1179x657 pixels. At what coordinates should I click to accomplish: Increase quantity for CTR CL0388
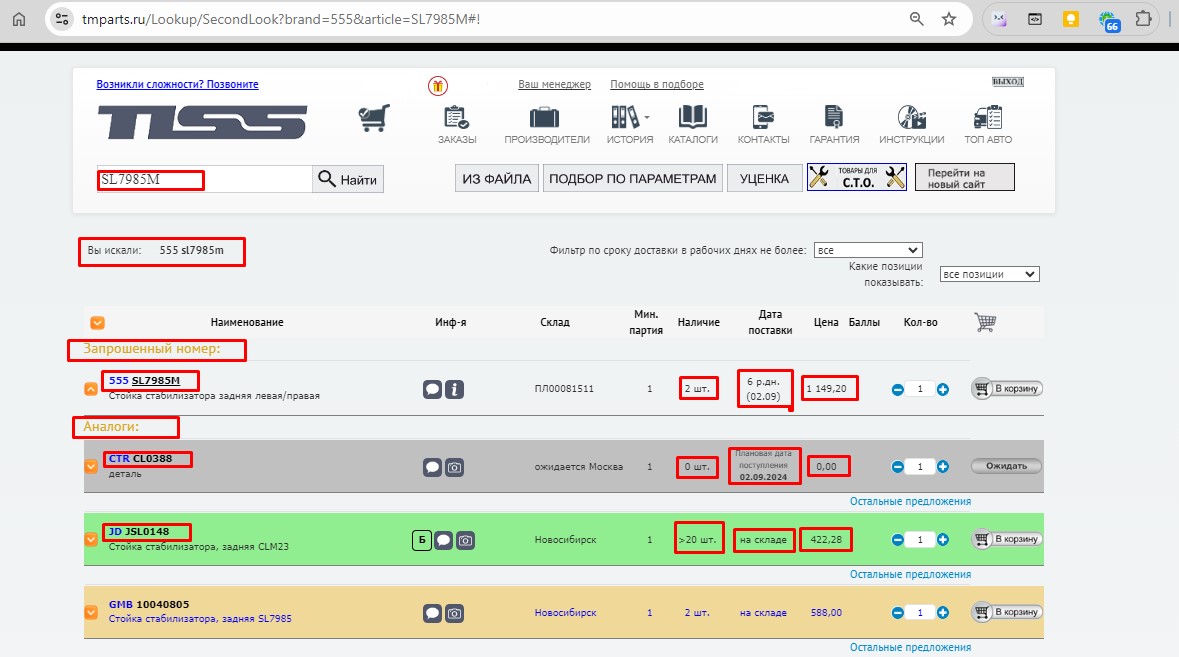point(943,467)
